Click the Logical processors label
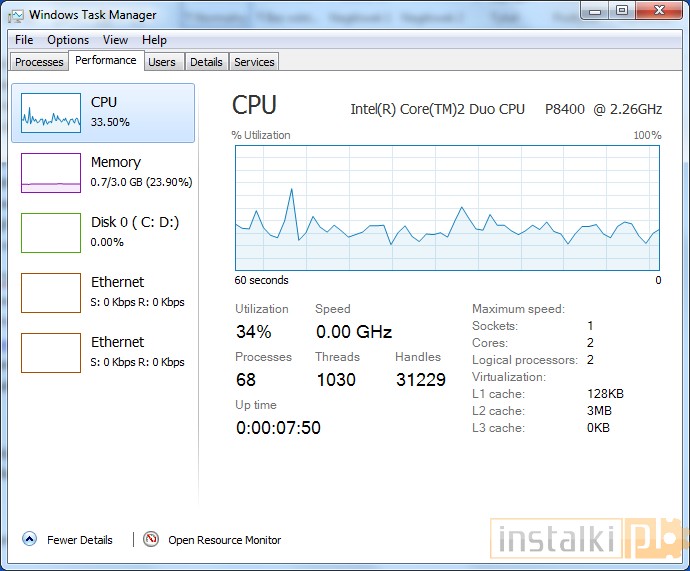This screenshot has height=571, width=690. tap(525, 360)
